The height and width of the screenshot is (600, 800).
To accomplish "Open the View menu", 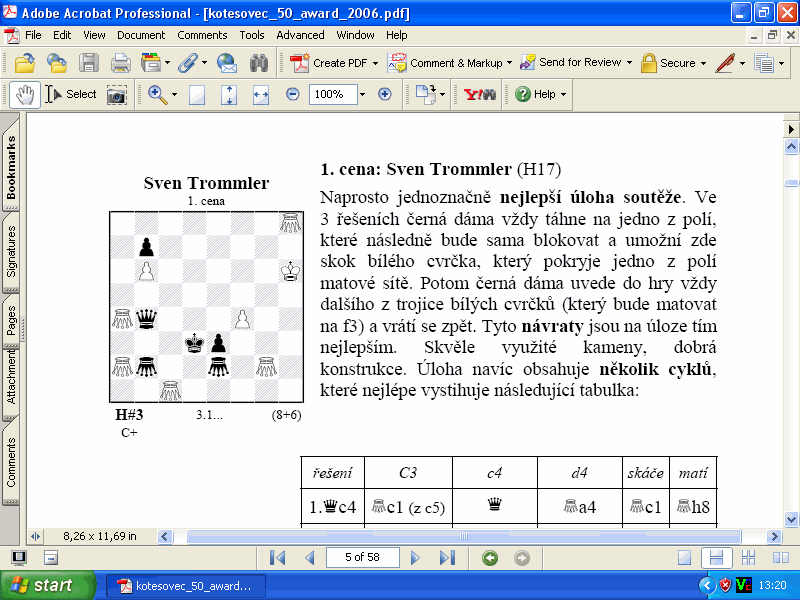I will click(x=94, y=35).
